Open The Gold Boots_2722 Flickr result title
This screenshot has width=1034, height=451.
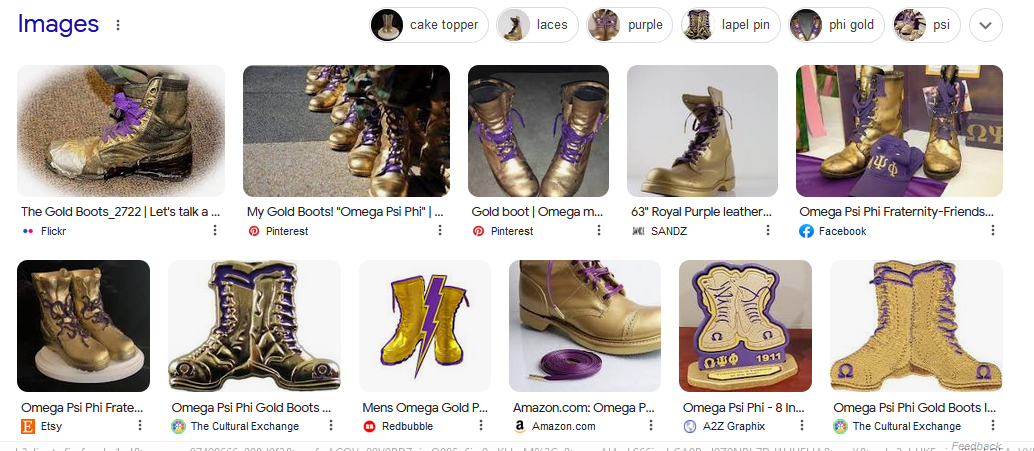[x=120, y=212]
